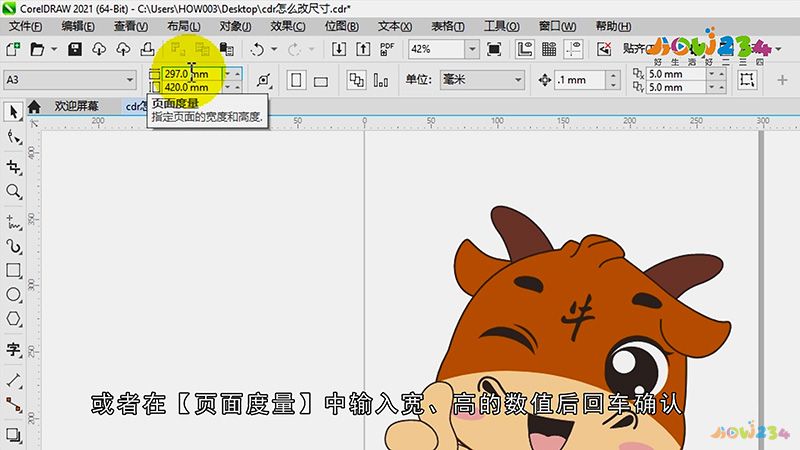The image size is (800, 450).
Task: Open the 文本(X) menu
Action: [395, 27]
